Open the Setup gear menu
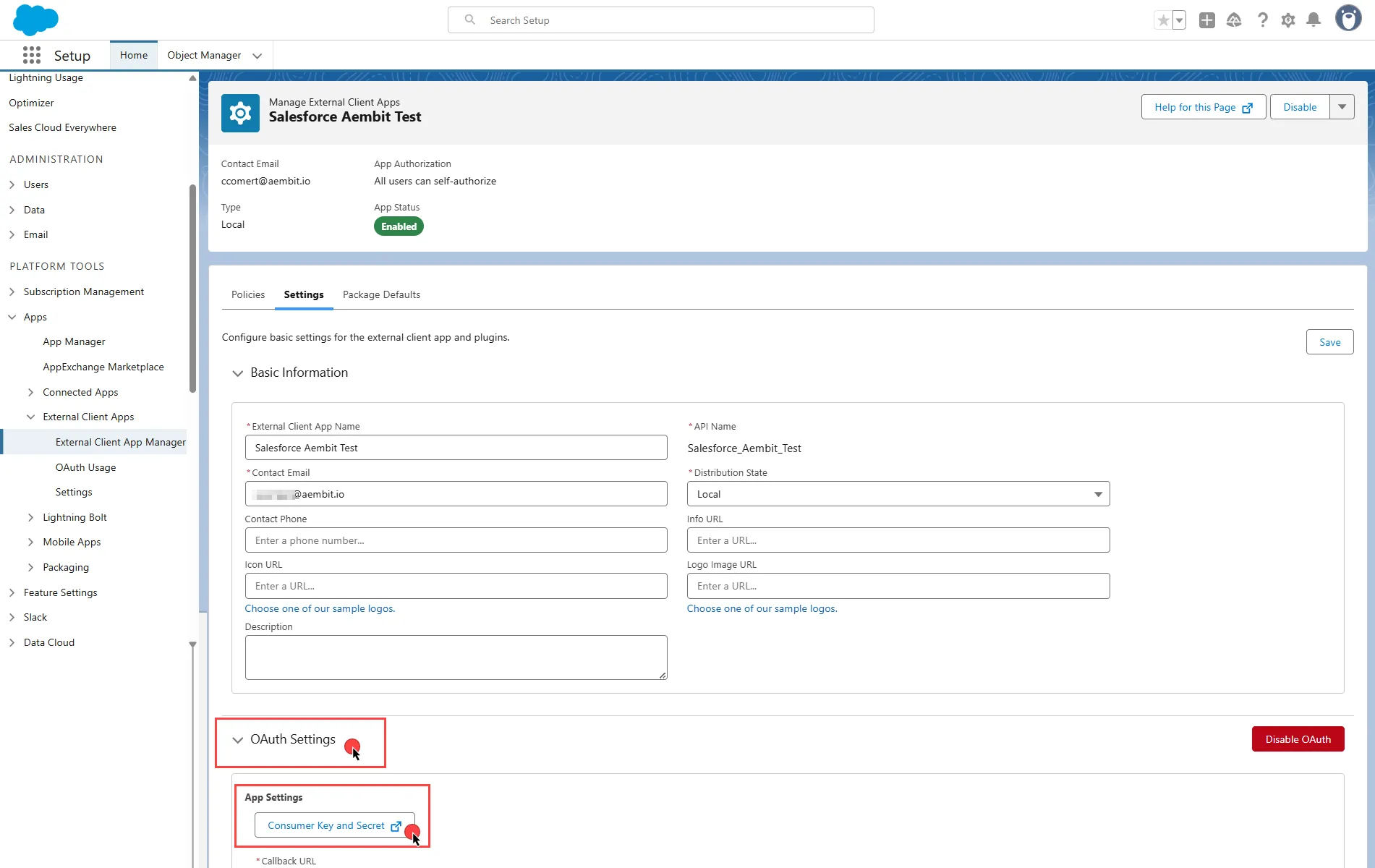The height and width of the screenshot is (868, 1375). (x=1287, y=20)
